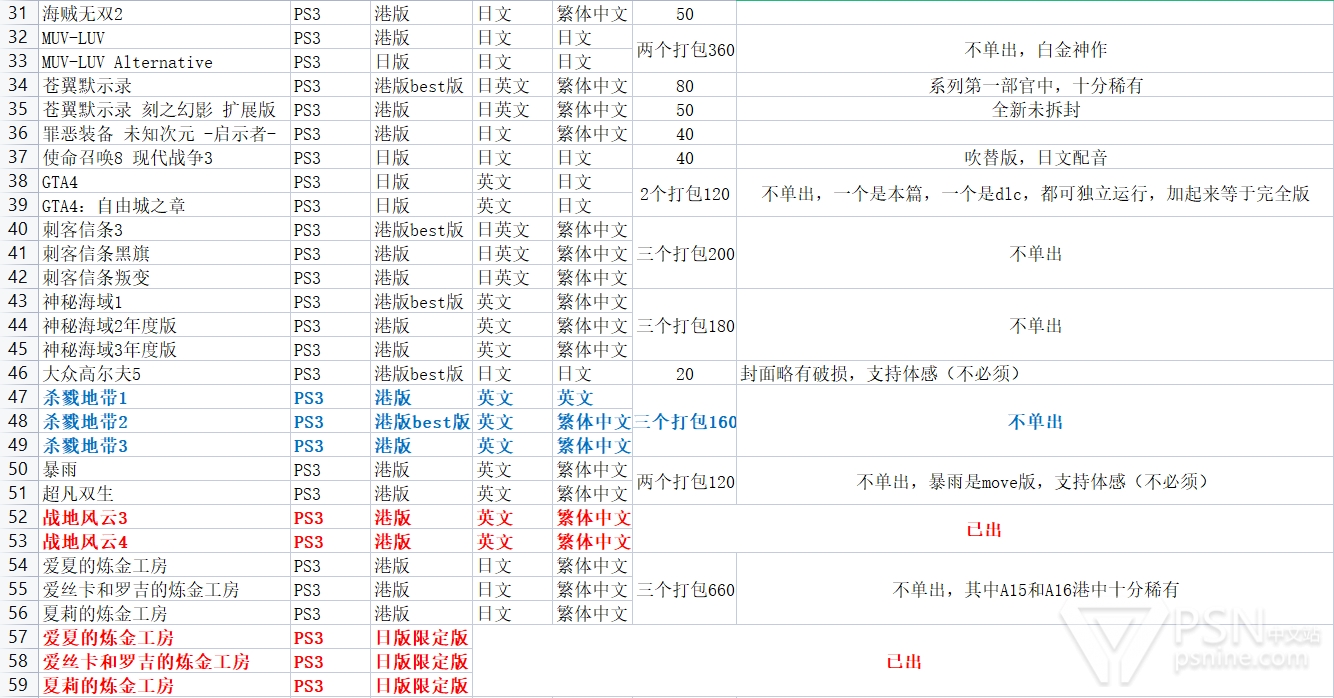Select the cell '神秘海域2年度版'
Screen dimensions: 1334x698
tap(164, 326)
